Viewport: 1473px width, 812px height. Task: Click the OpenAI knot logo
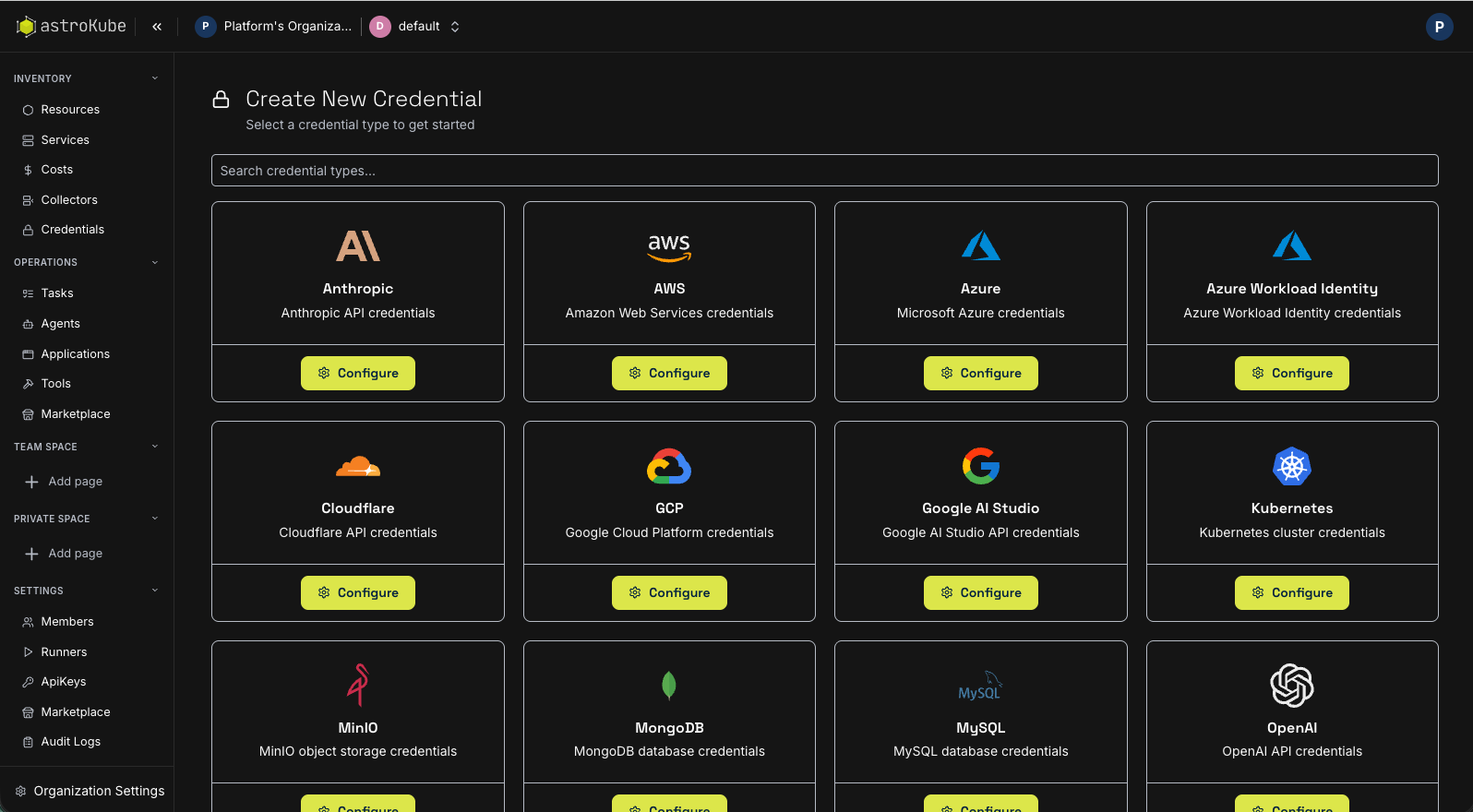coord(1292,686)
